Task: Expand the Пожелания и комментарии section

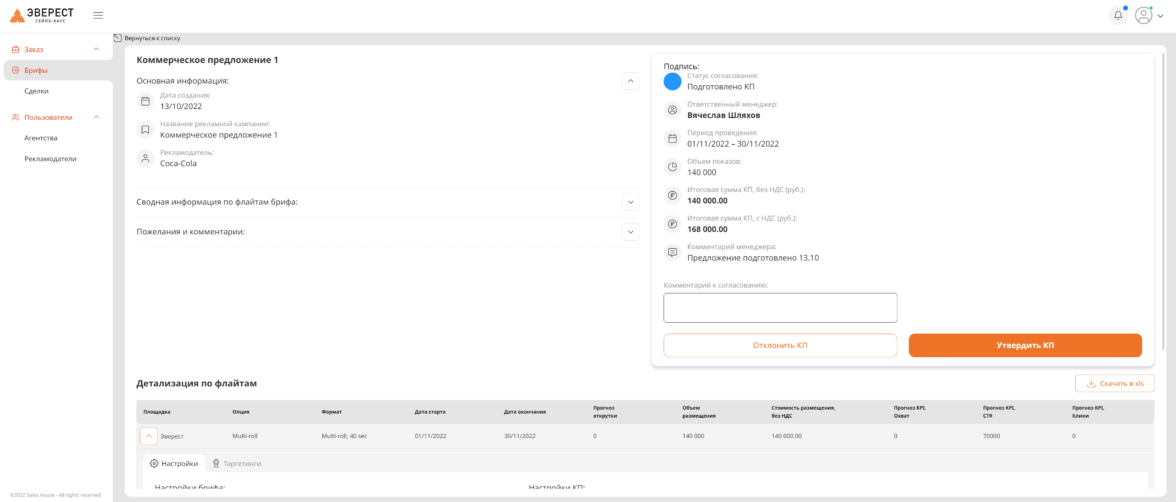Action: coord(630,232)
